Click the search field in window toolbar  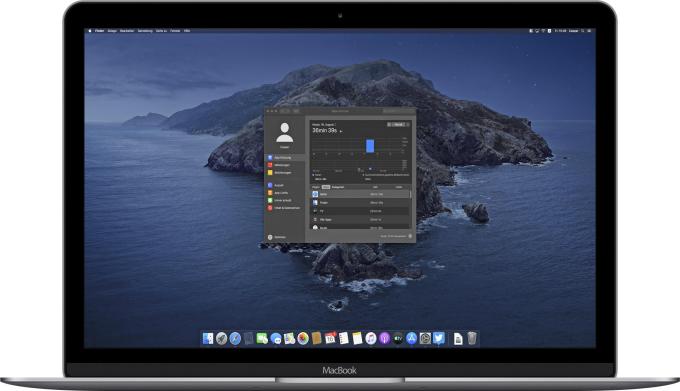tap(398, 111)
